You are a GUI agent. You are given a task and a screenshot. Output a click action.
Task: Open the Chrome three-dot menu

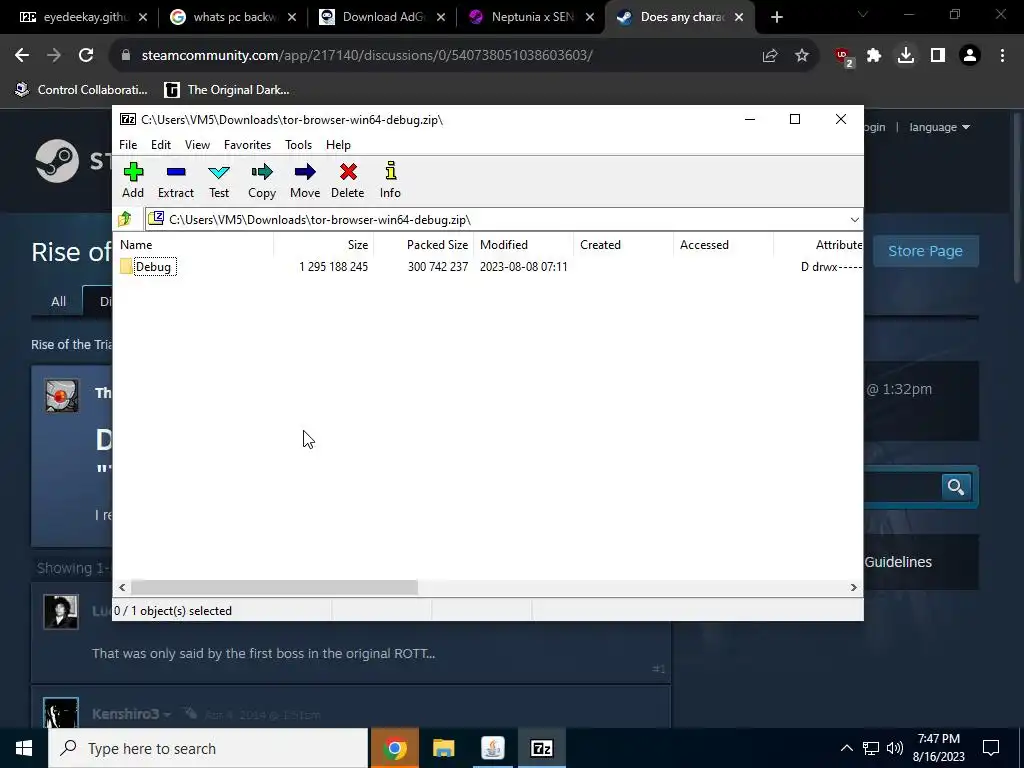click(1002, 56)
